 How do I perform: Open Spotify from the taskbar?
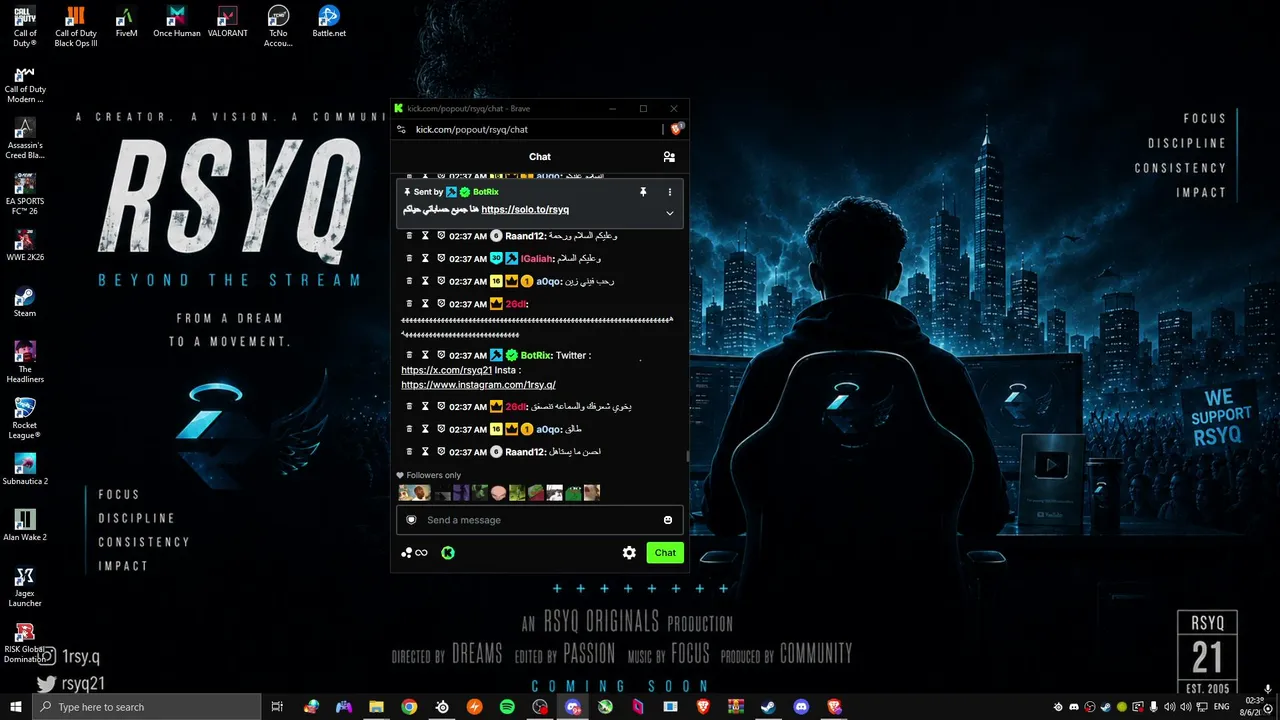(507, 707)
